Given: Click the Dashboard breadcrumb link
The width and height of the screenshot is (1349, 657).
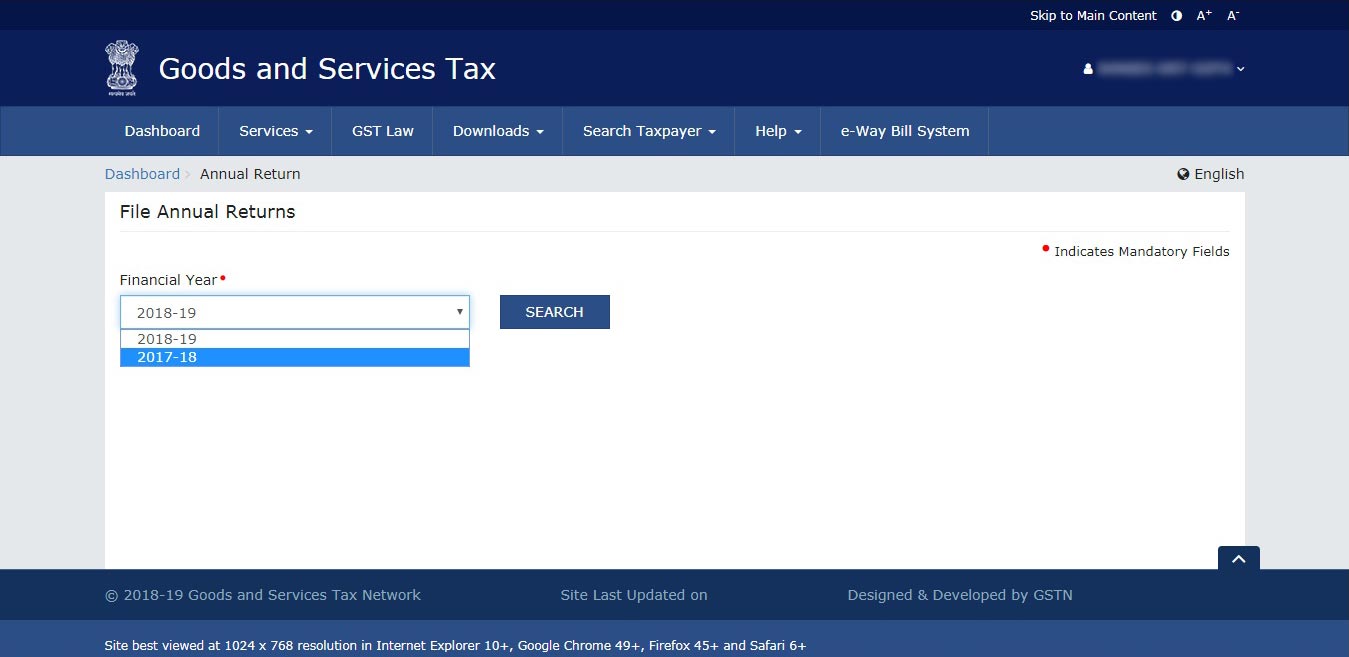Looking at the screenshot, I should pyautogui.click(x=142, y=174).
